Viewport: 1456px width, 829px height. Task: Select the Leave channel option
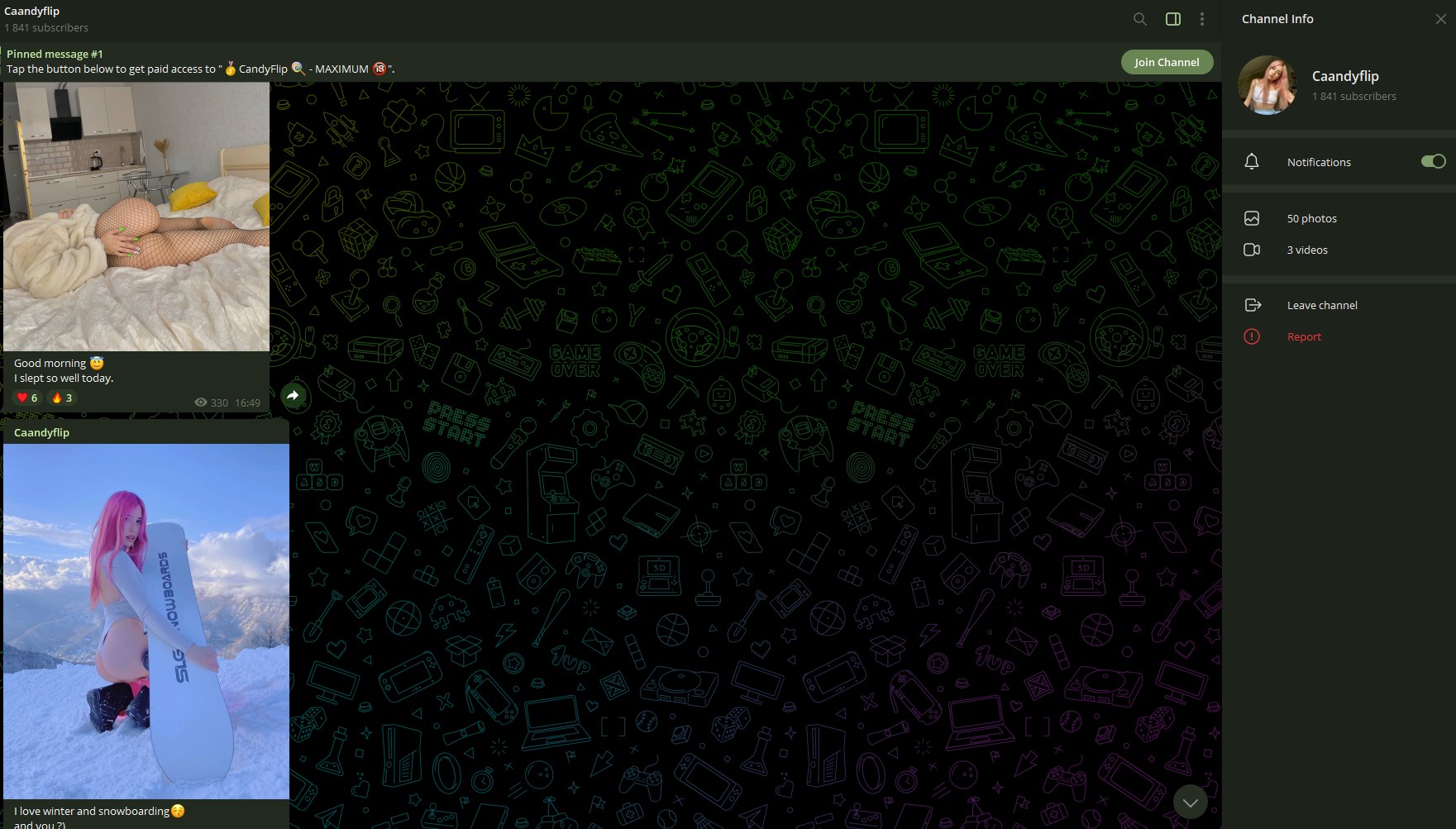pos(1321,305)
